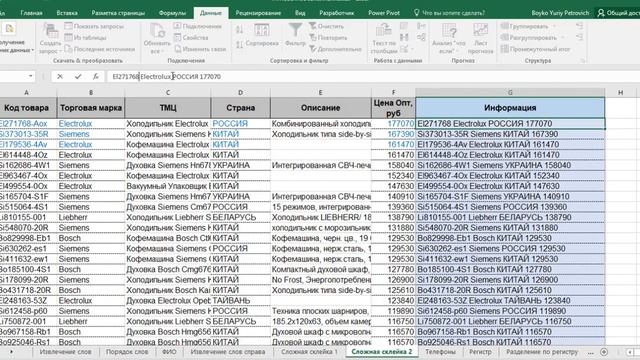The height and width of the screenshot is (360, 640).
Task: Open the Рецензирование tab
Action: click(258, 13)
